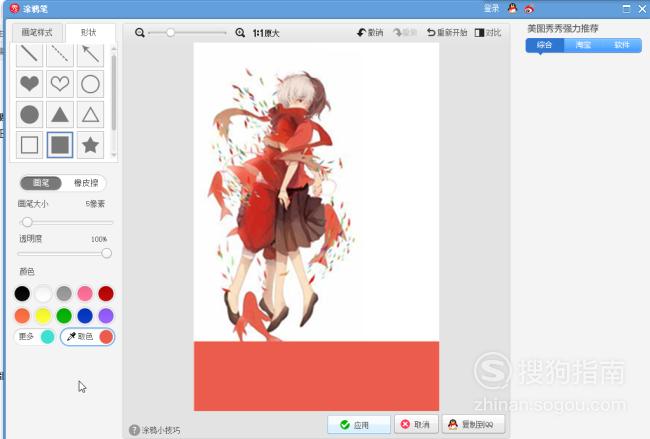Pick the purple color swatch
Screen dimensions: 650x439
click(106, 315)
